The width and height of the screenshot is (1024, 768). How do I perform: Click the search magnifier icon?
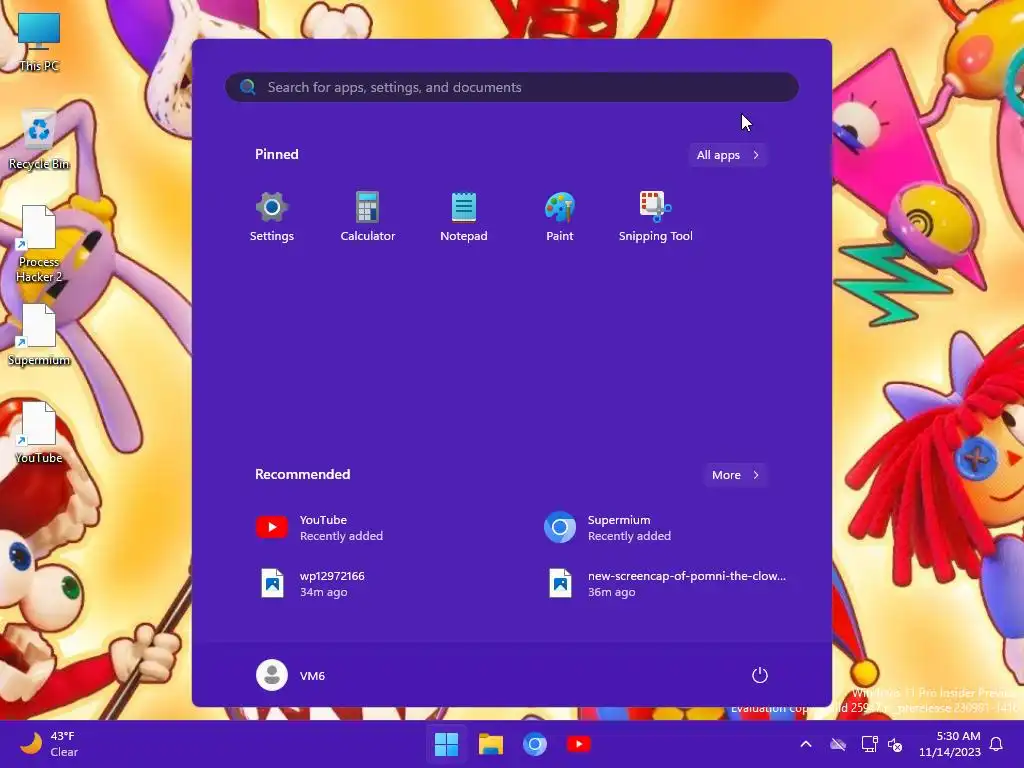pyautogui.click(x=248, y=87)
